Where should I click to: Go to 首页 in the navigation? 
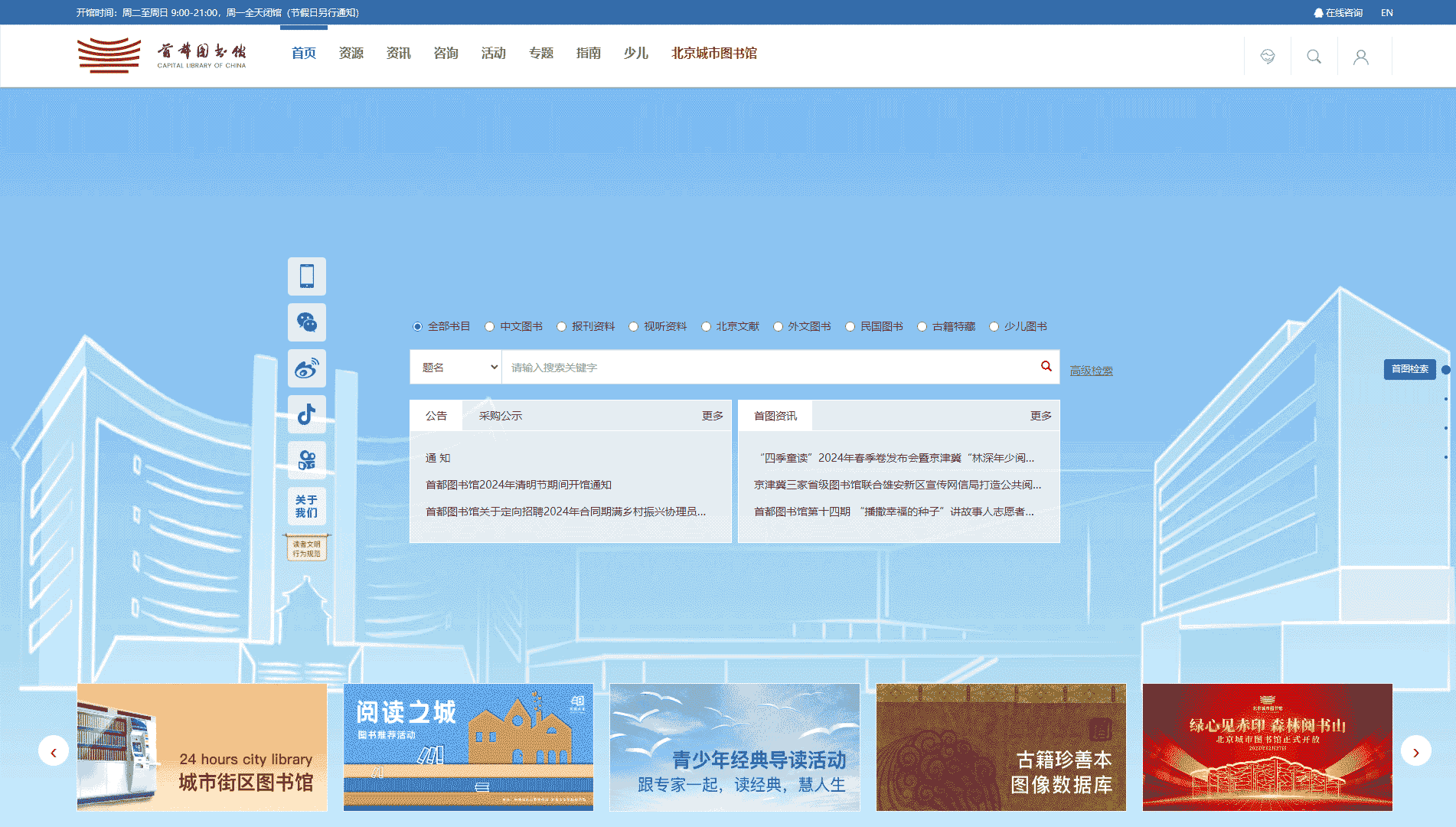[304, 53]
